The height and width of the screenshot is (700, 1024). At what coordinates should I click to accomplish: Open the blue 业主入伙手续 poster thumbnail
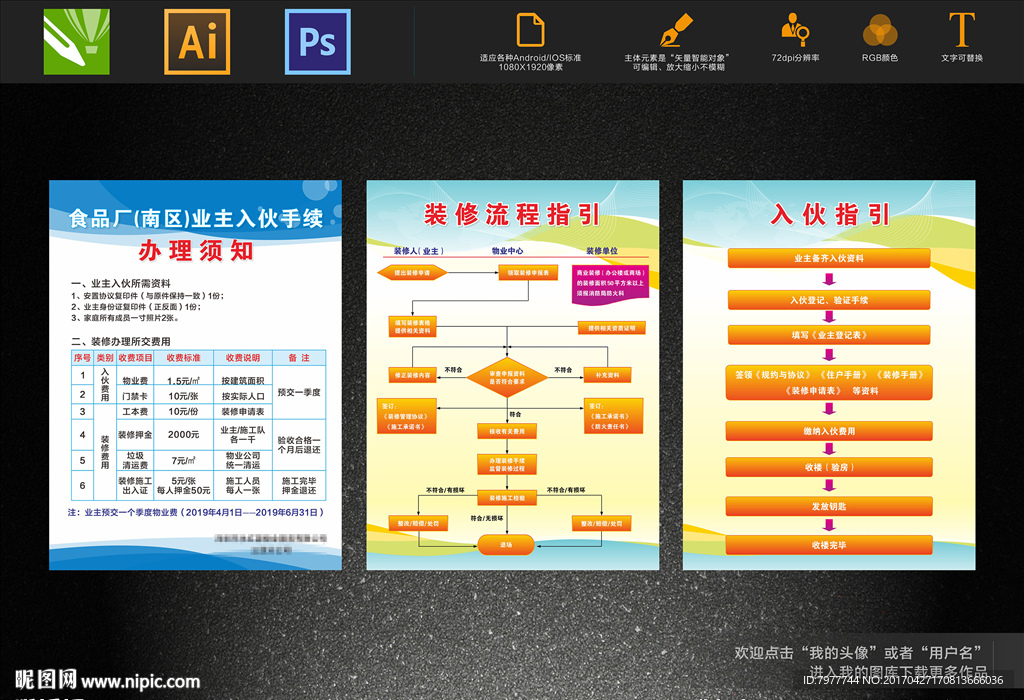(x=195, y=375)
